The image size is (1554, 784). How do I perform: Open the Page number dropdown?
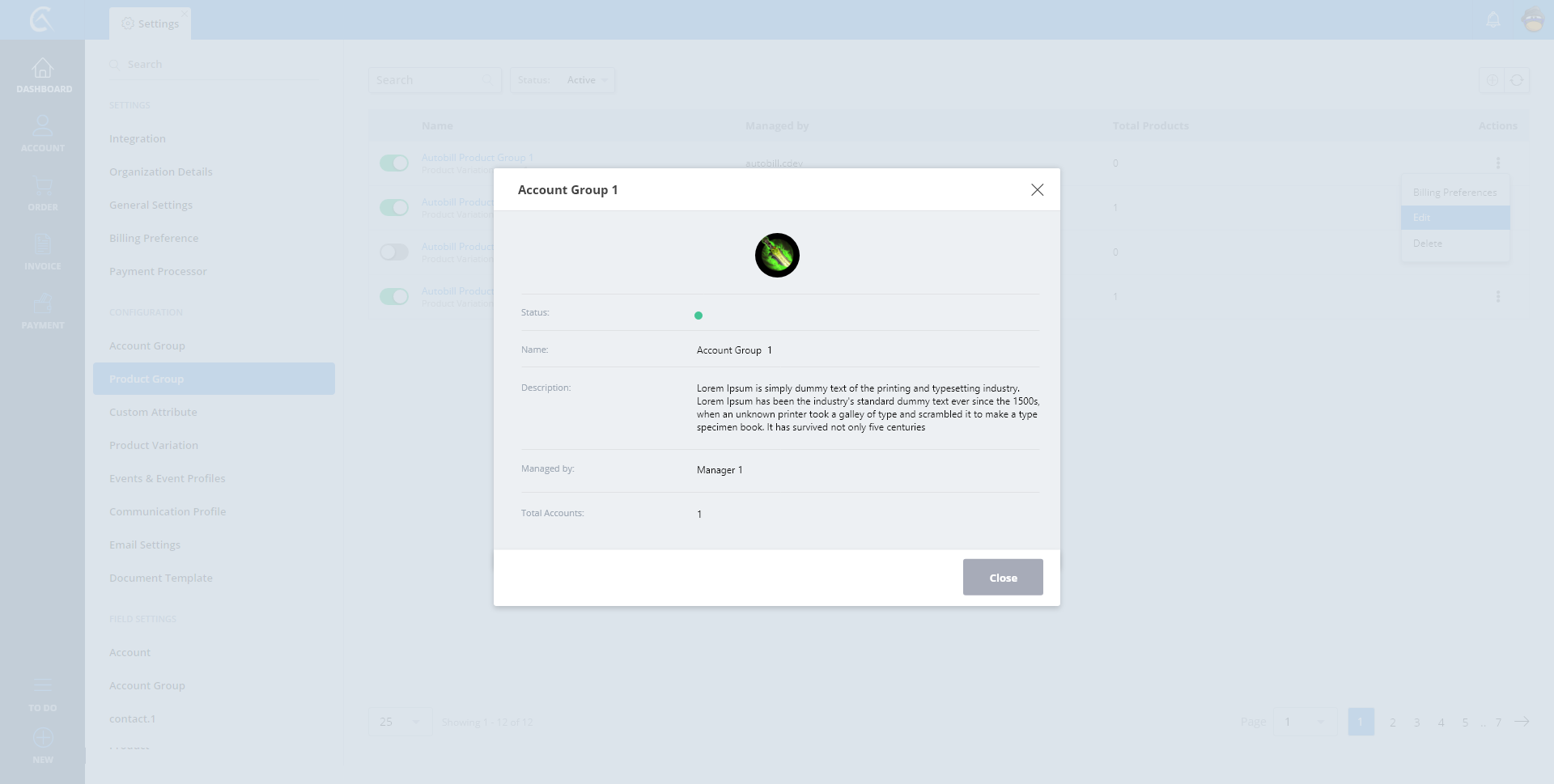tap(1304, 722)
